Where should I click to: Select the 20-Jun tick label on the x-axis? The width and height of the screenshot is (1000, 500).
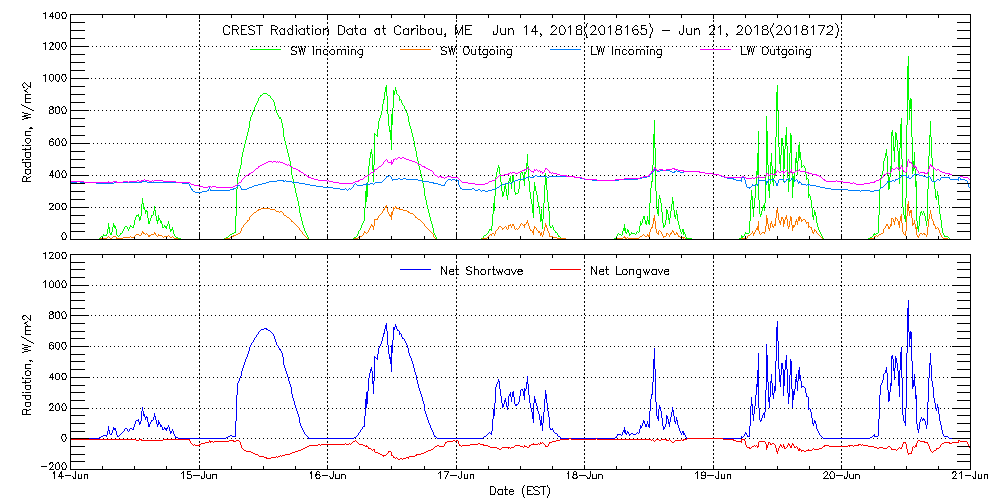coord(842,476)
